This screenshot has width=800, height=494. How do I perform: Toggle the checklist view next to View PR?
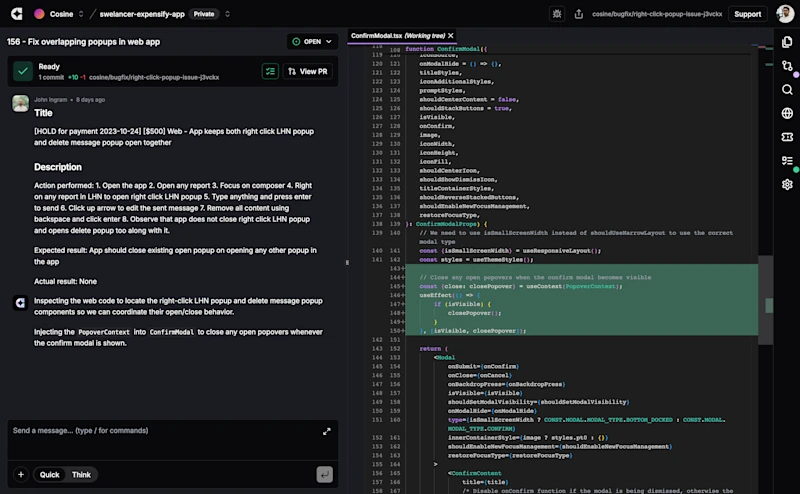click(270, 71)
